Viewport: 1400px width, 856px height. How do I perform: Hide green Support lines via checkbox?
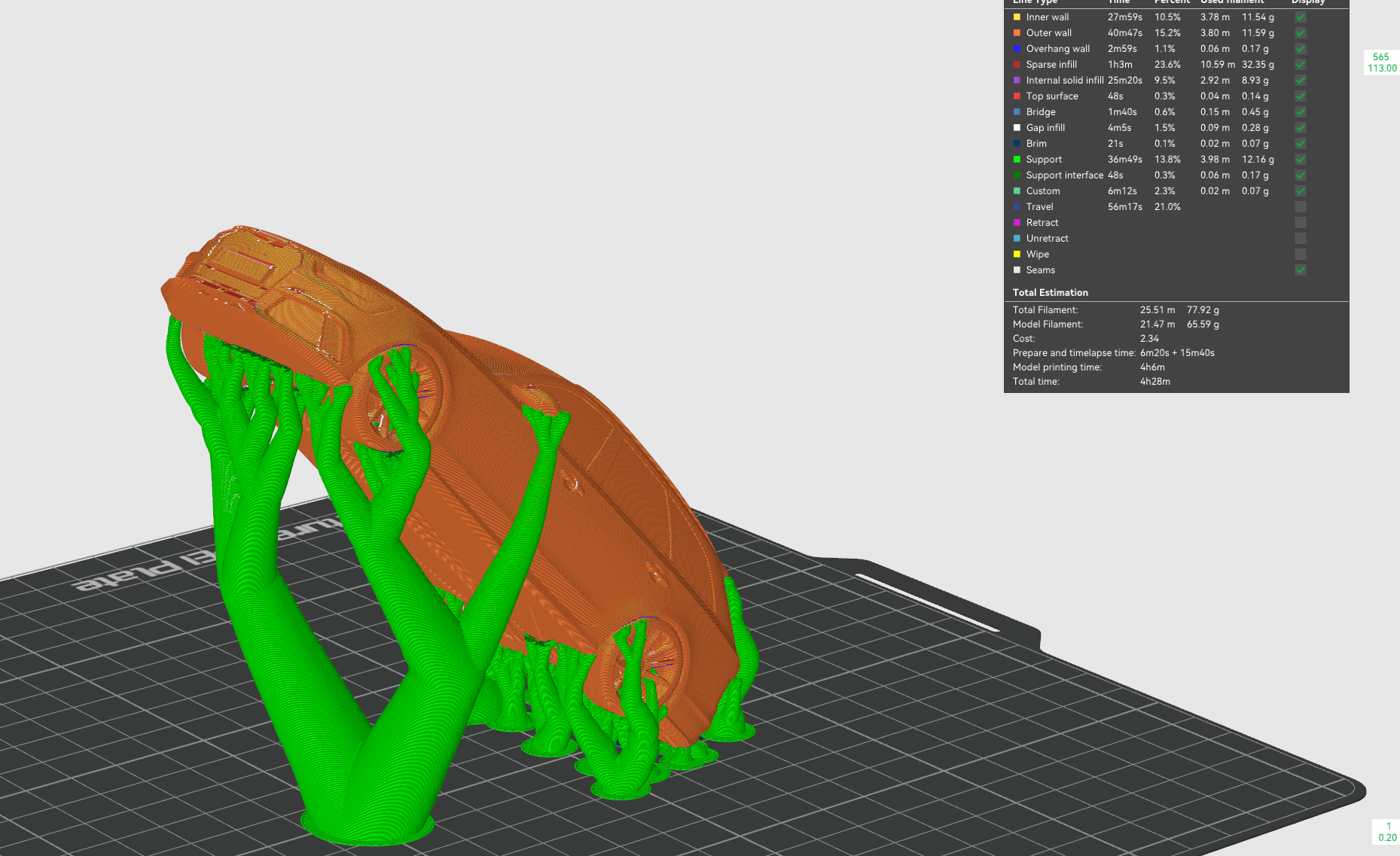coord(1300,160)
